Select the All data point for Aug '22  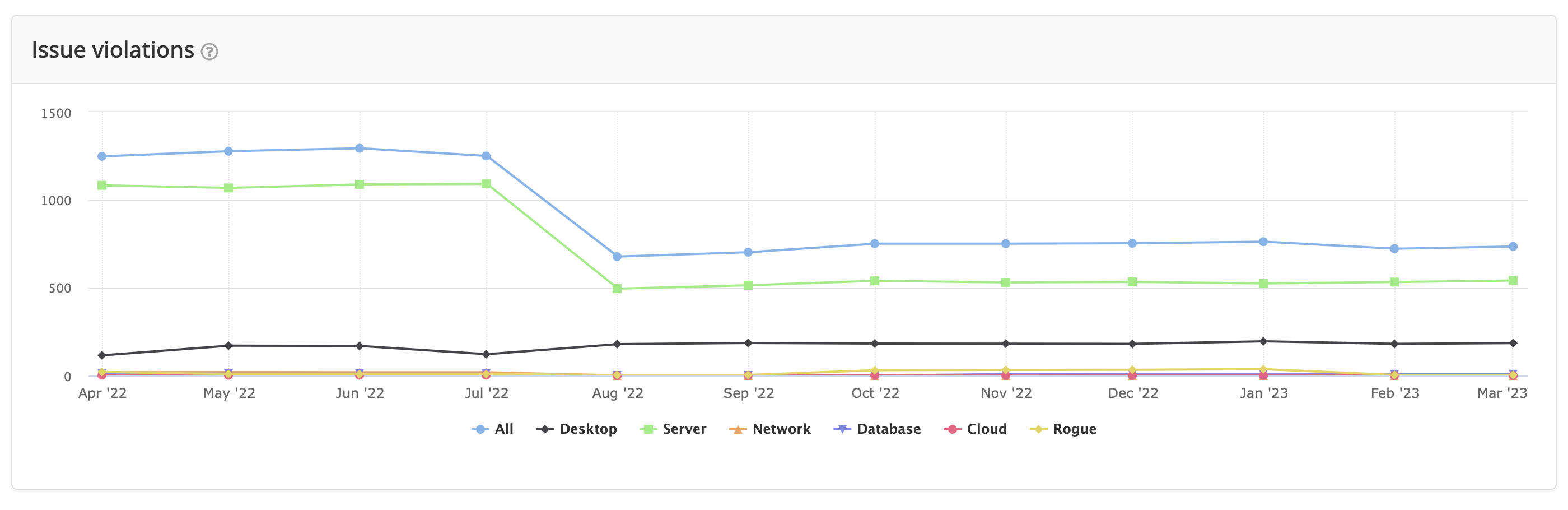pos(617,257)
